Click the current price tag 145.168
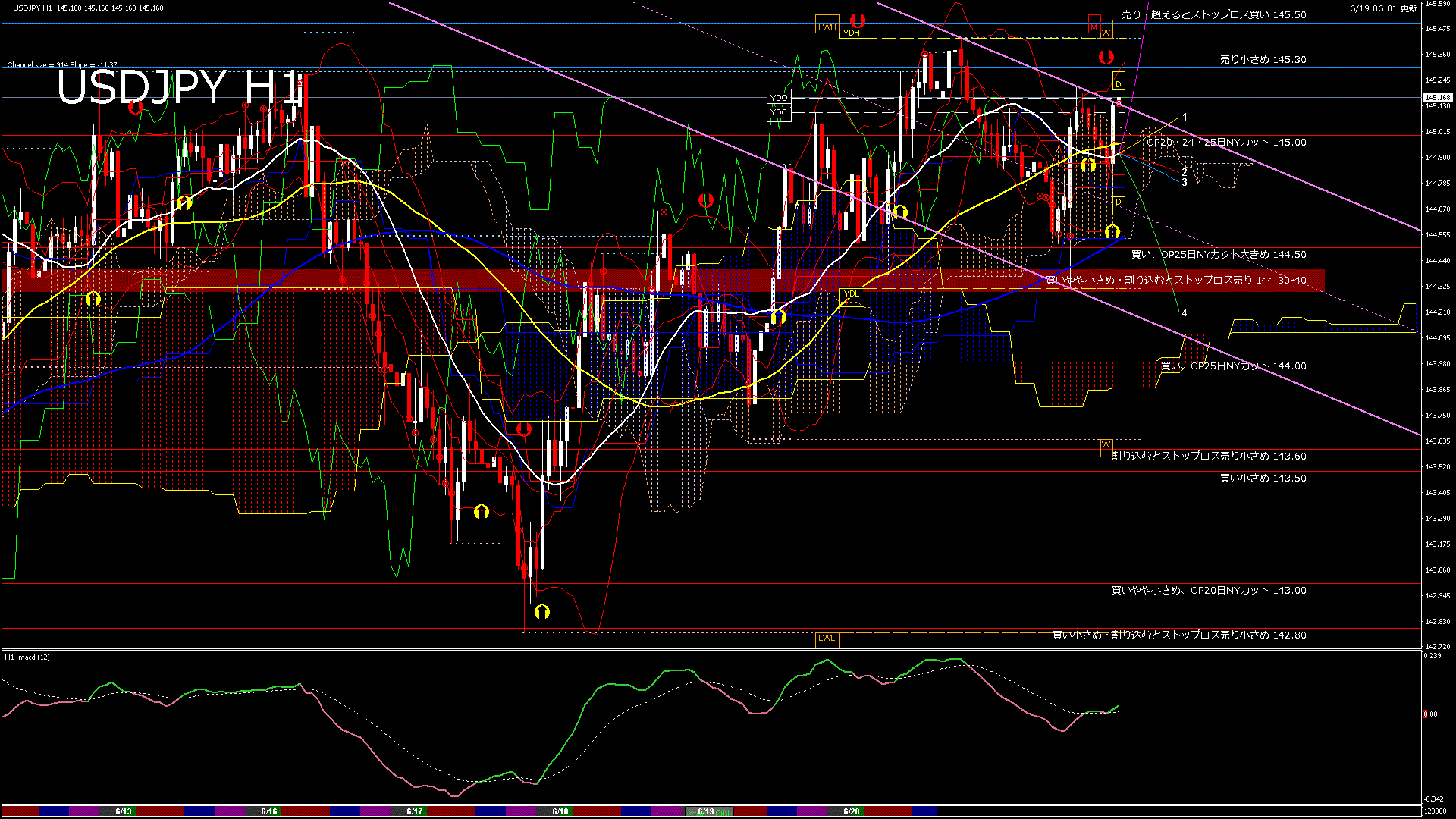The width and height of the screenshot is (1456, 819). pos(1438,98)
